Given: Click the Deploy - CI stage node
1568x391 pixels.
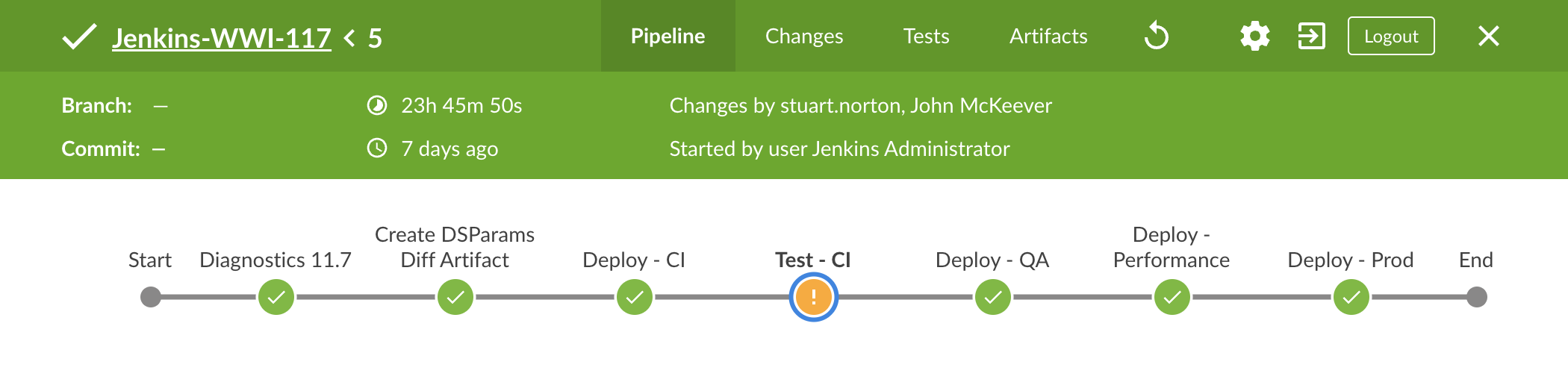Looking at the screenshot, I should (x=635, y=297).
